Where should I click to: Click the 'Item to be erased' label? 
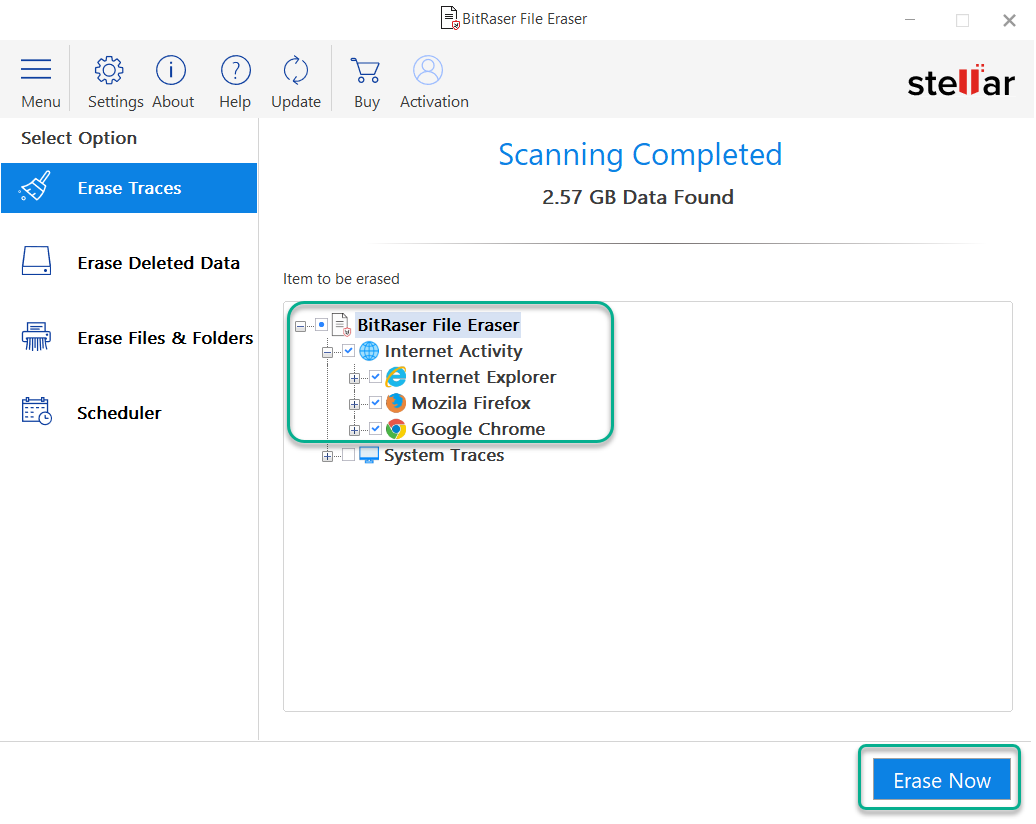pyautogui.click(x=341, y=279)
